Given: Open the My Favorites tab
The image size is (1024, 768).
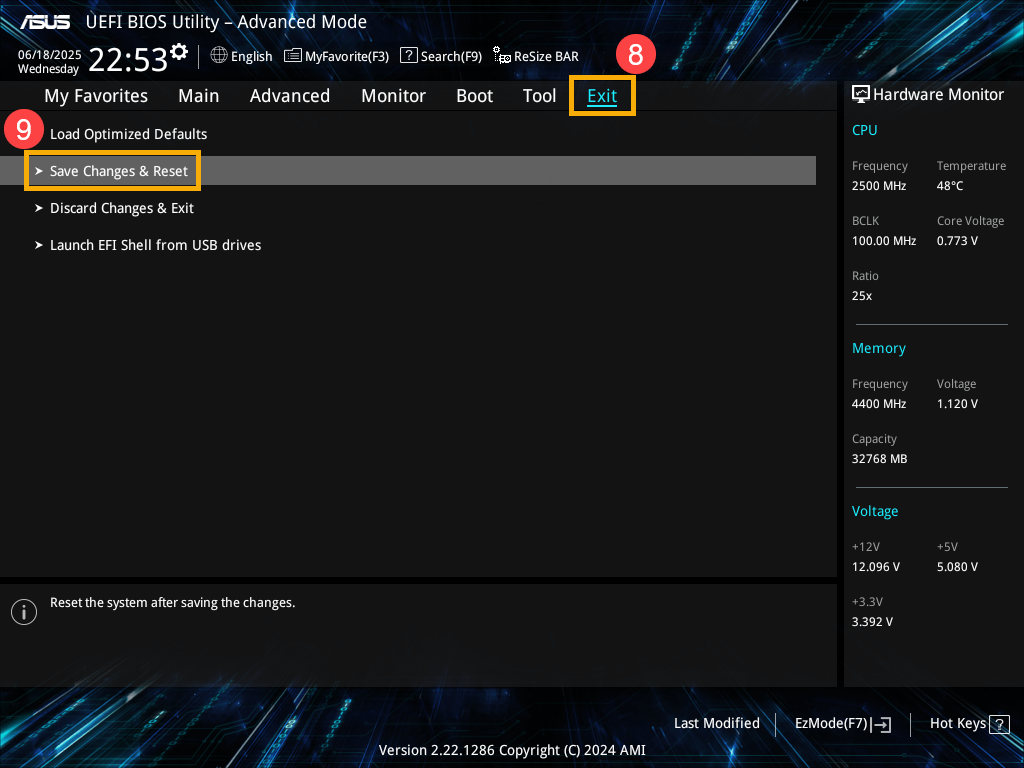Looking at the screenshot, I should coord(96,96).
